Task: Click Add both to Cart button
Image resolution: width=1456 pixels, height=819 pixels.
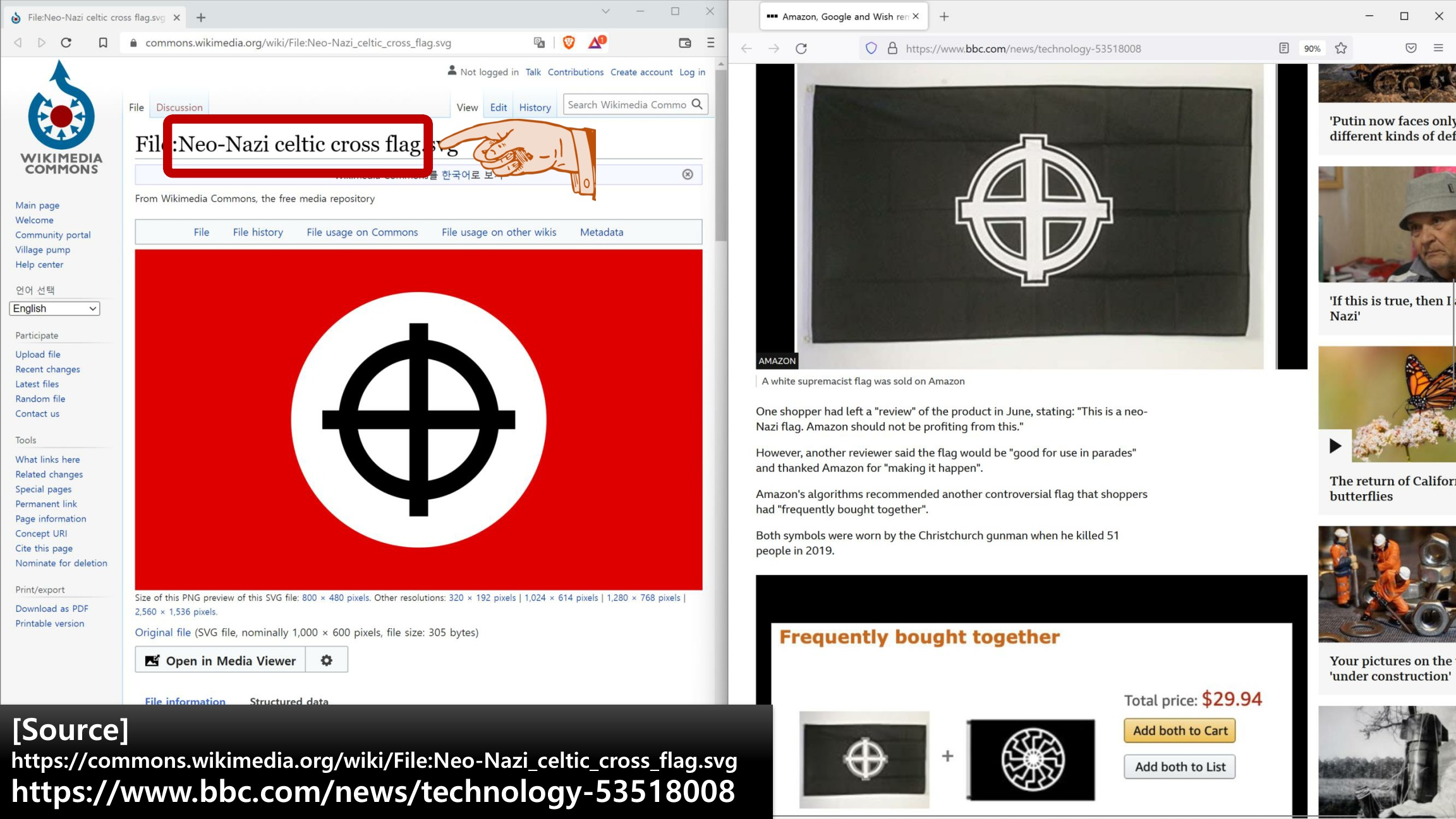Action: [x=1179, y=731]
